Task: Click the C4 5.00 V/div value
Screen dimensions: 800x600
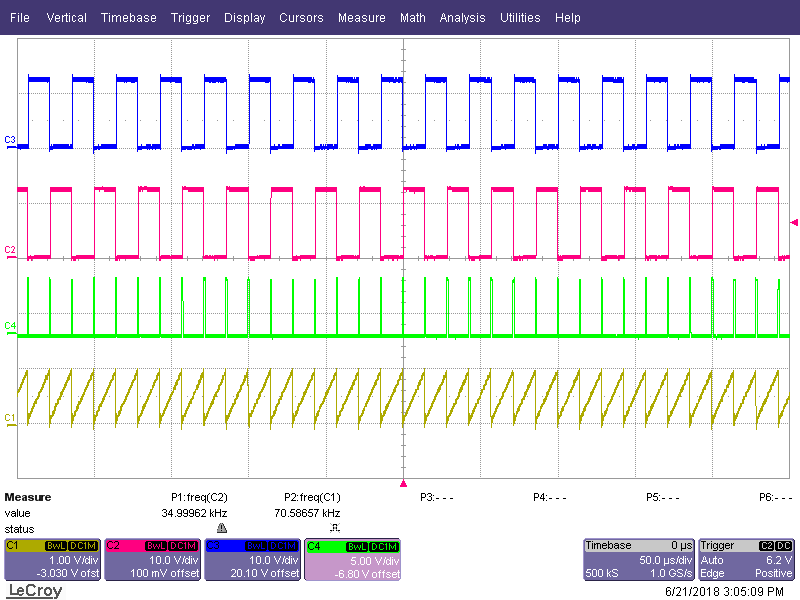Action: 373,561
